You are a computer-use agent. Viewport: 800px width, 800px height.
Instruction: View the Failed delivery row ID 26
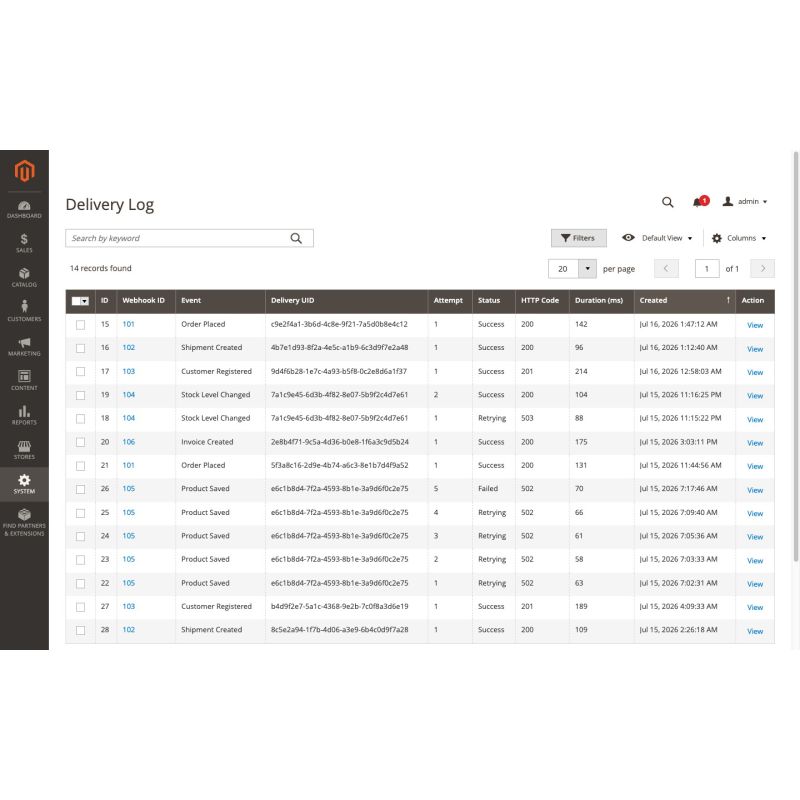click(755, 490)
